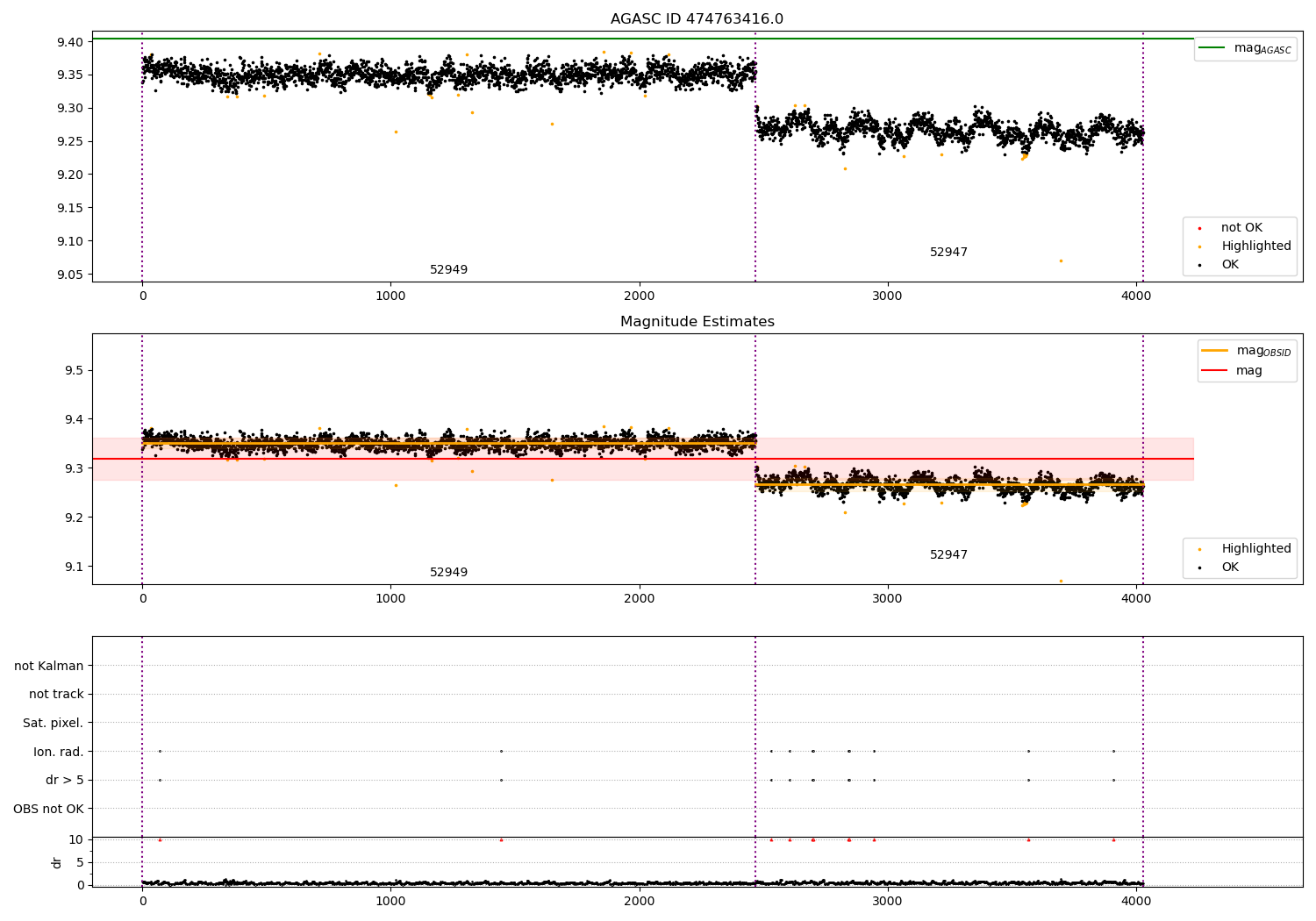The width and height of the screenshot is (1316, 921).
Task: Click the "52947" annotation in Magnitude Estimates plot
Action: tap(948, 555)
